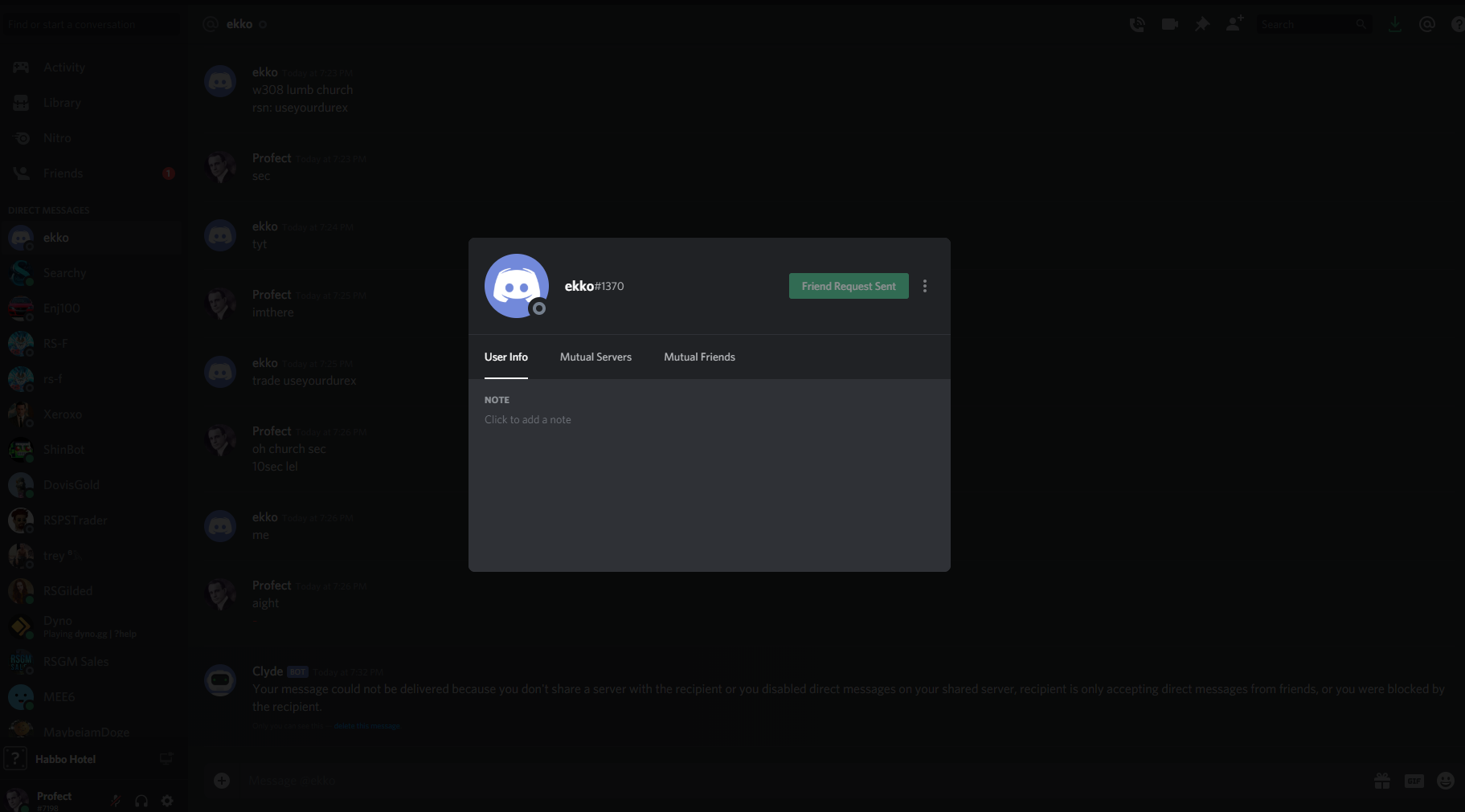Image resolution: width=1465 pixels, height=812 pixels.
Task: Select the ekko direct message
Action: pyautogui.click(x=91, y=238)
